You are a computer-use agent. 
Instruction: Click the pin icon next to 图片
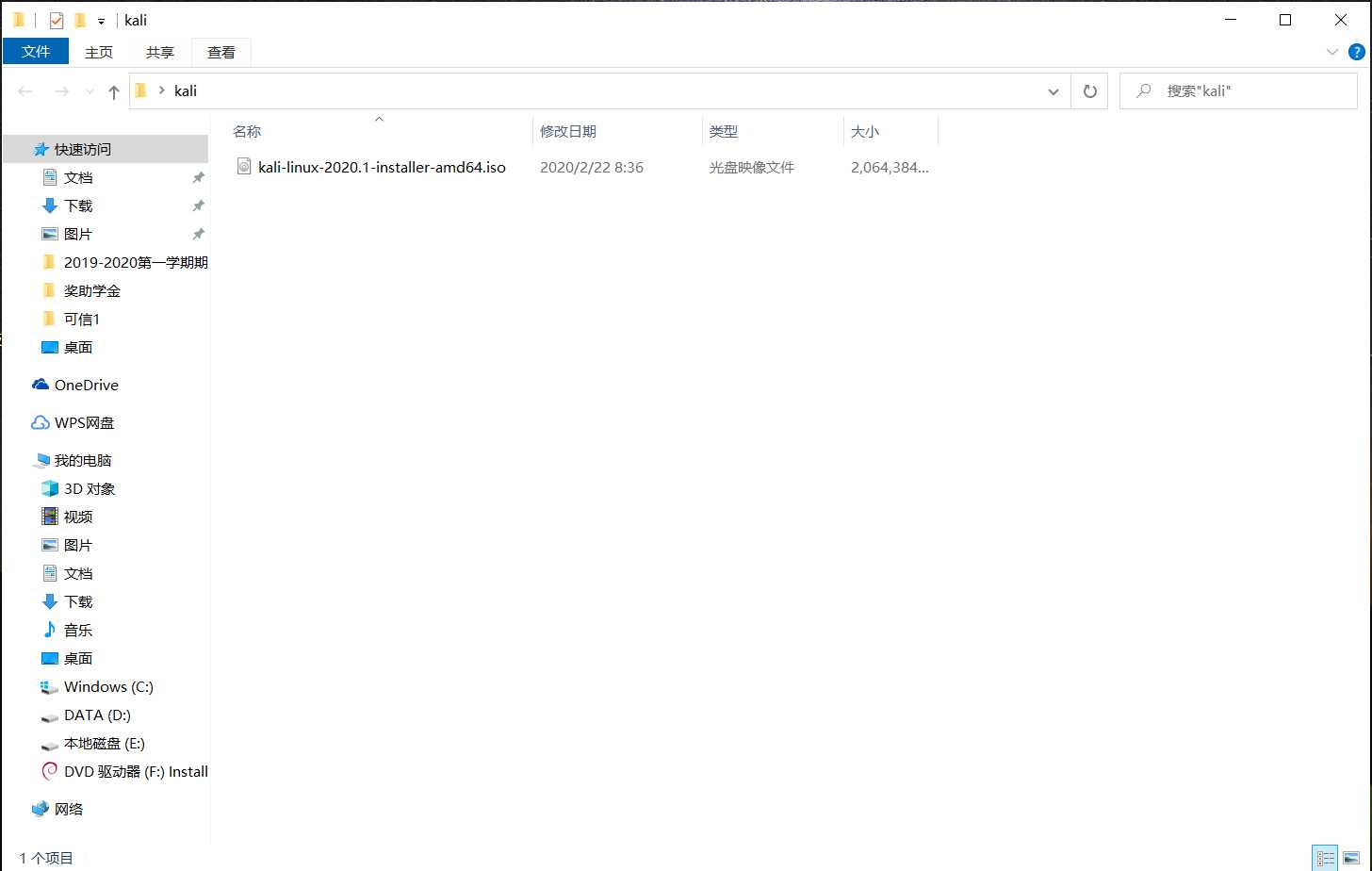pos(198,234)
